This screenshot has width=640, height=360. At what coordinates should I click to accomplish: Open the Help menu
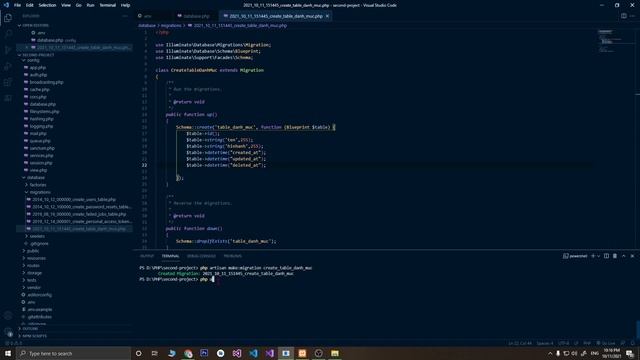pos(125,5)
